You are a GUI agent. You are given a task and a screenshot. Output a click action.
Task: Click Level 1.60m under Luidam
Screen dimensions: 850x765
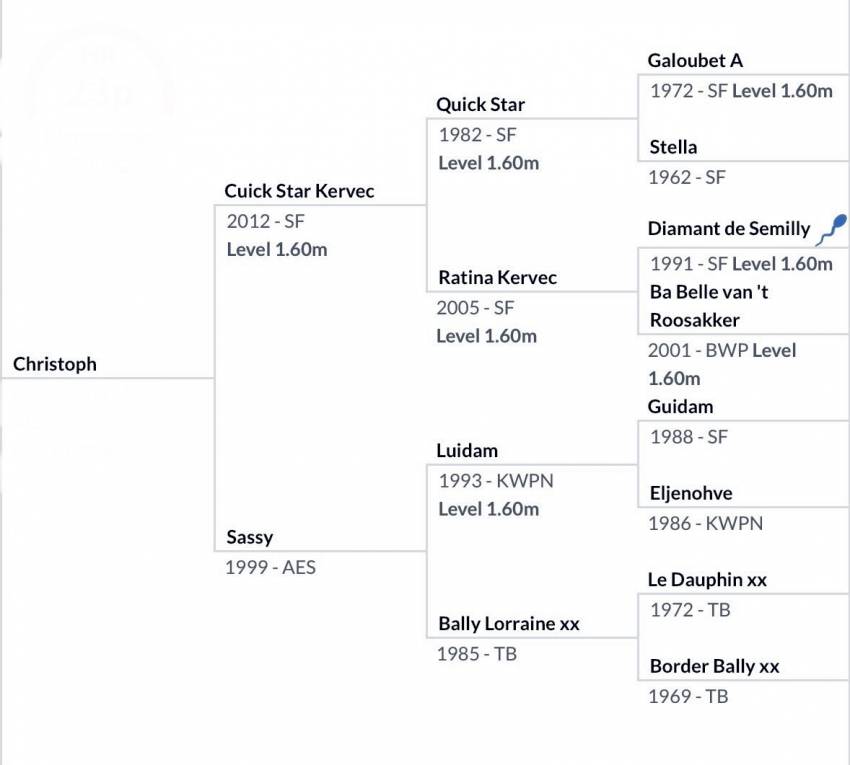pyautogui.click(x=488, y=509)
